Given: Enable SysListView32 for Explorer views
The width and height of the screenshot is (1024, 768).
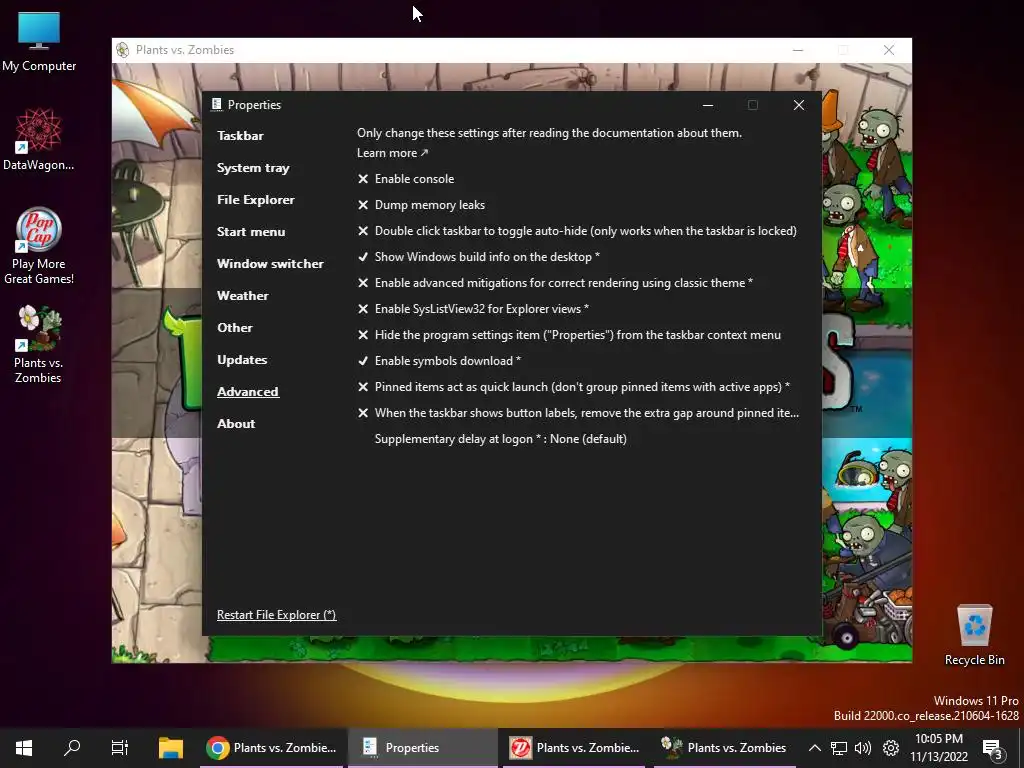Looking at the screenshot, I should click(473, 309).
